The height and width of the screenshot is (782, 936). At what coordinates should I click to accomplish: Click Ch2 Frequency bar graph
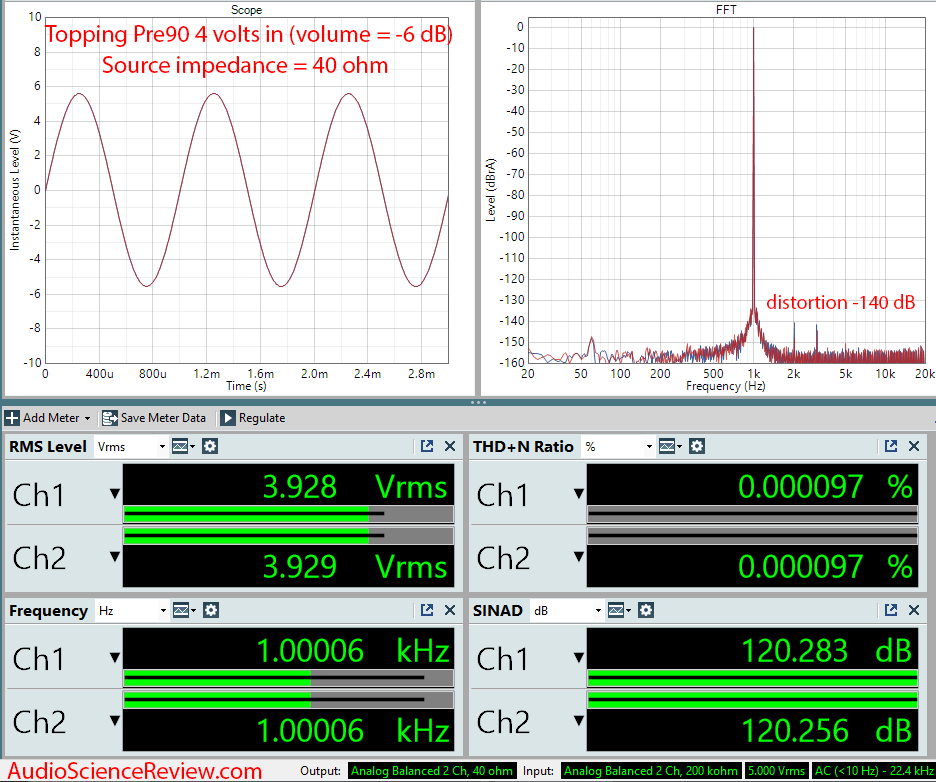click(288, 700)
